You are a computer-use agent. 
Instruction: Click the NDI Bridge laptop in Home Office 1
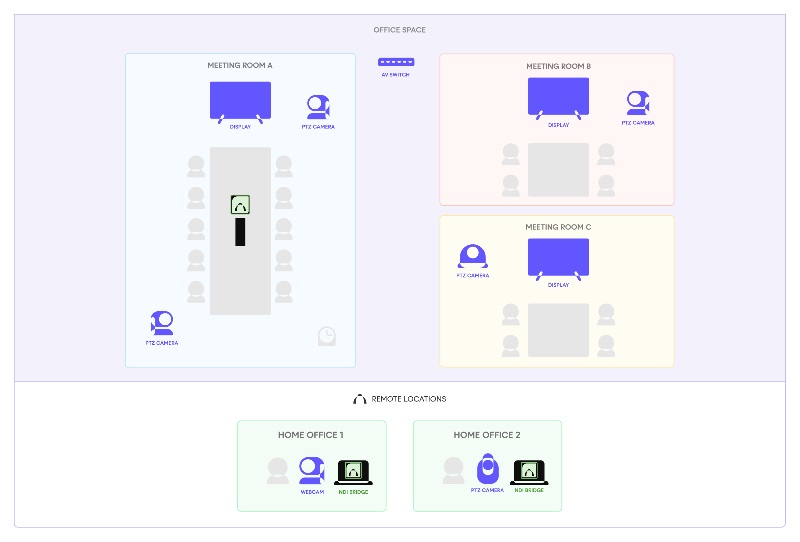tap(353, 472)
